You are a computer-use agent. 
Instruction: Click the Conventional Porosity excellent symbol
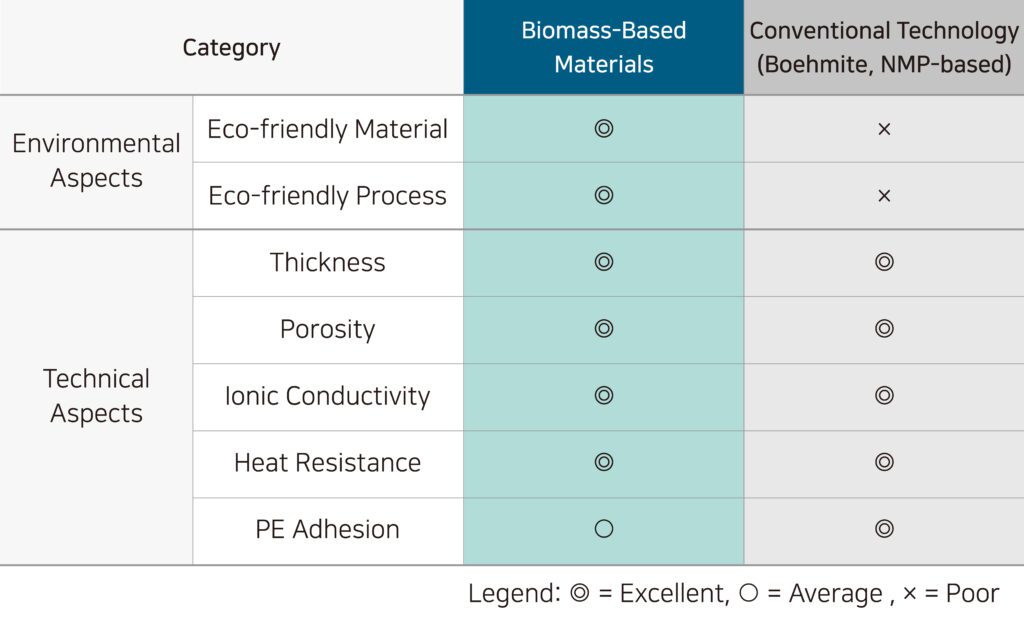coord(884,329)
